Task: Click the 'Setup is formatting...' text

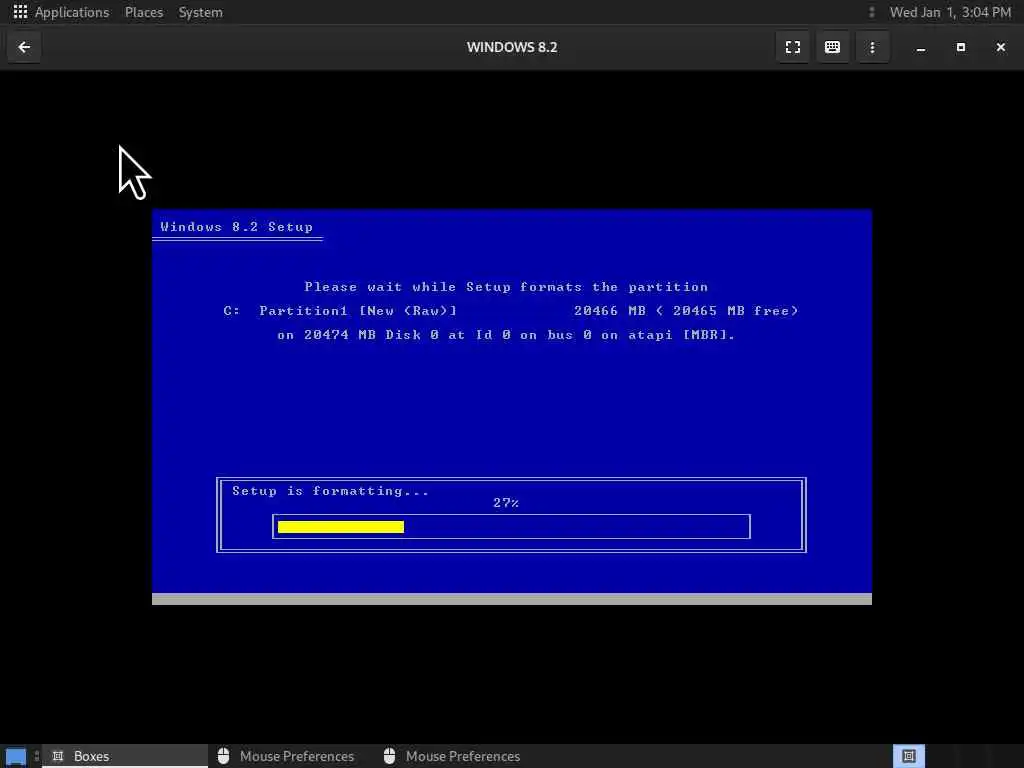Action: (330, 491)
